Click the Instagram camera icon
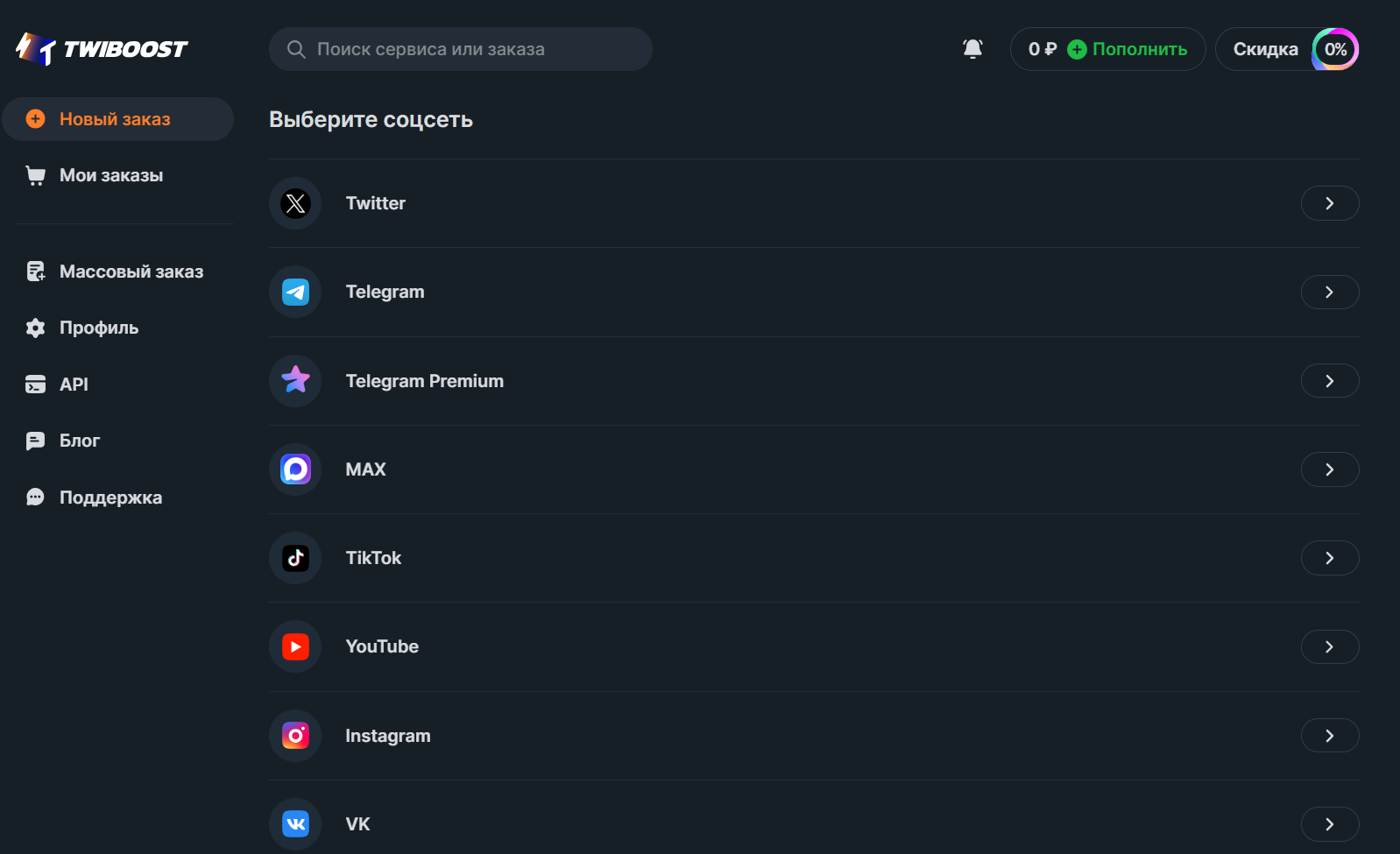The image size is (1400, 854). (x=295, y=736)
